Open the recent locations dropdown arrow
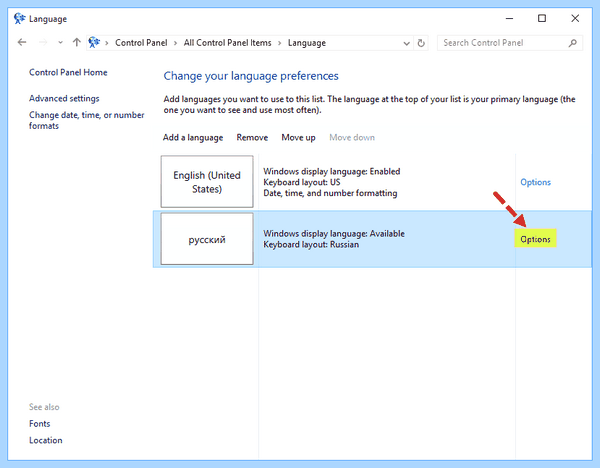This screenshot has height=468, width=600. click(60, 43)
